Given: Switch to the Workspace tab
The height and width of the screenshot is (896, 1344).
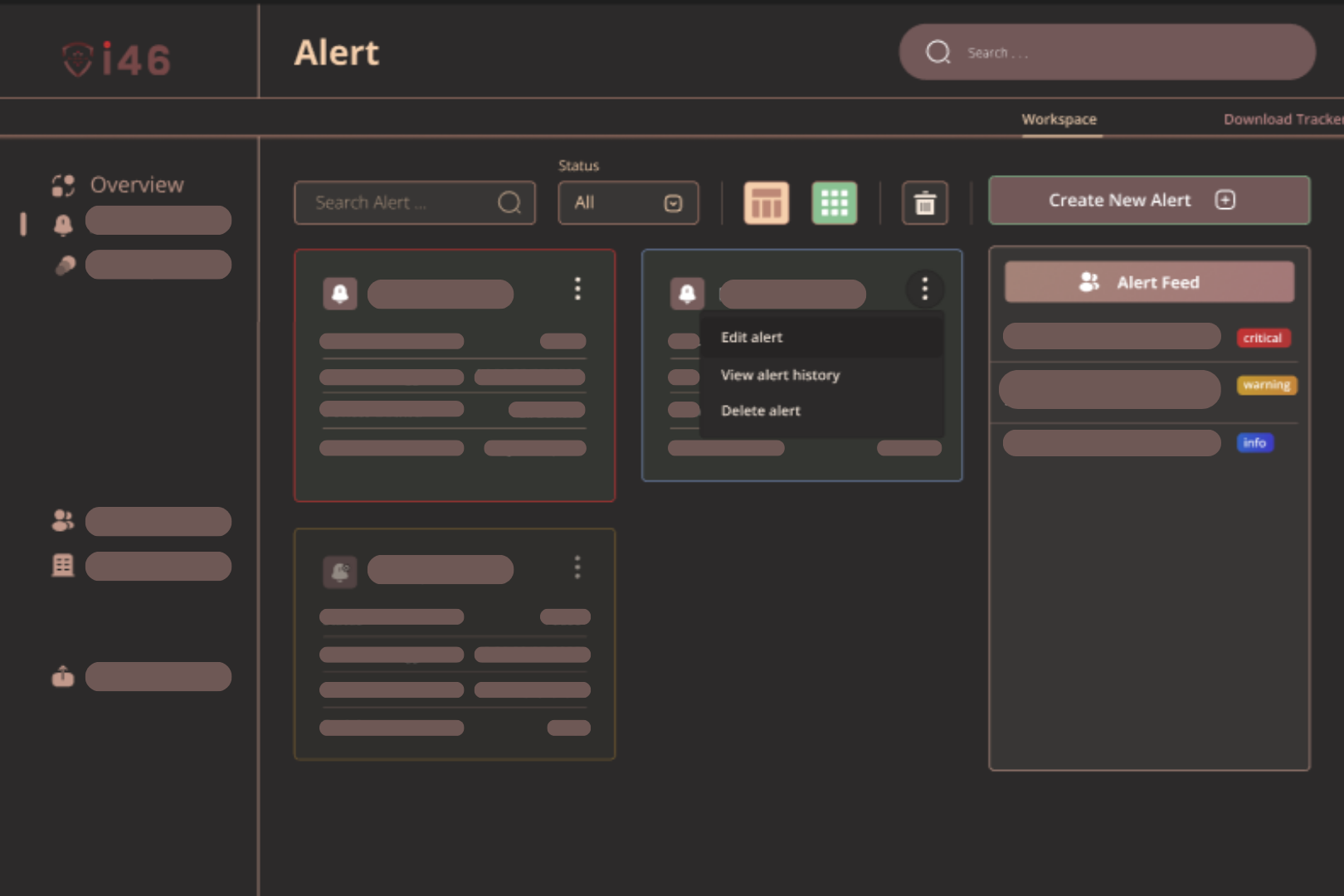Looking at the screenshot, I should pyautogui.click(x=1059, y=119).
